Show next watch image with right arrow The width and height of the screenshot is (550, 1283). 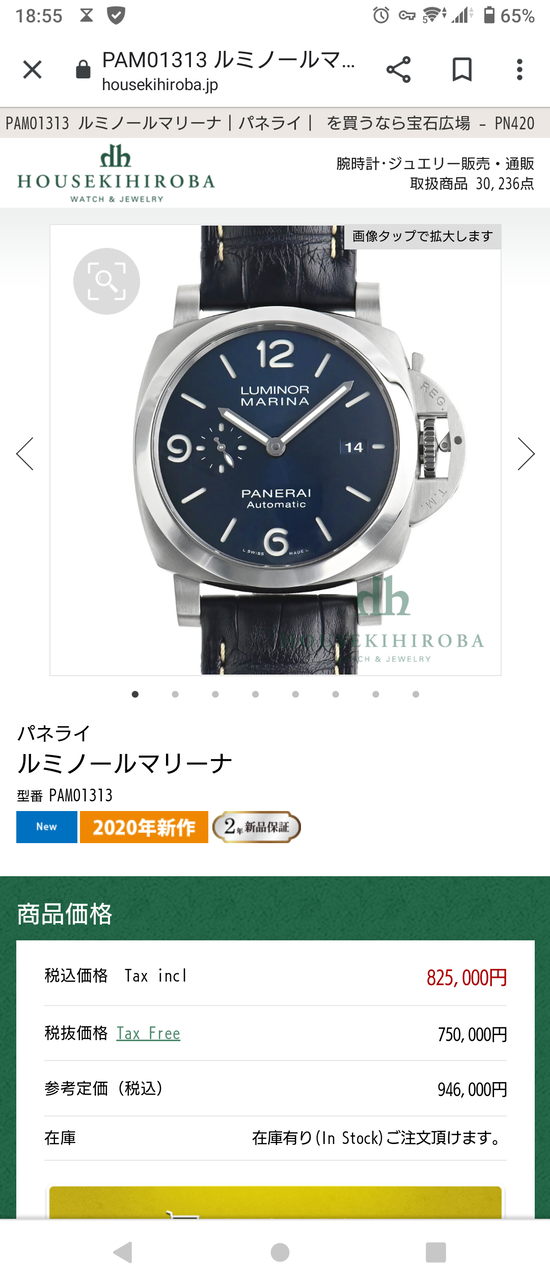[x=525, y=454]
